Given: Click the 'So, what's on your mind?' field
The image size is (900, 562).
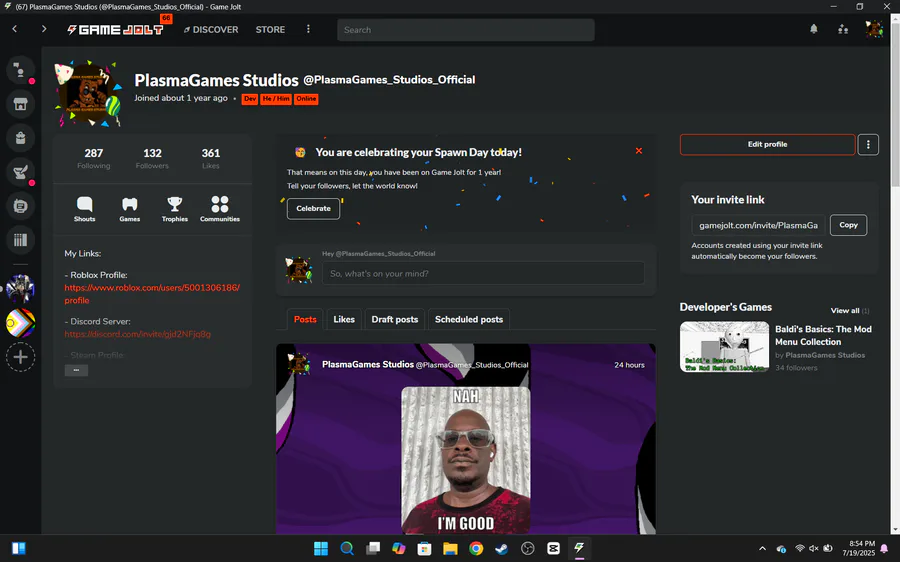Looking at the screenshot, I should 483,273.
